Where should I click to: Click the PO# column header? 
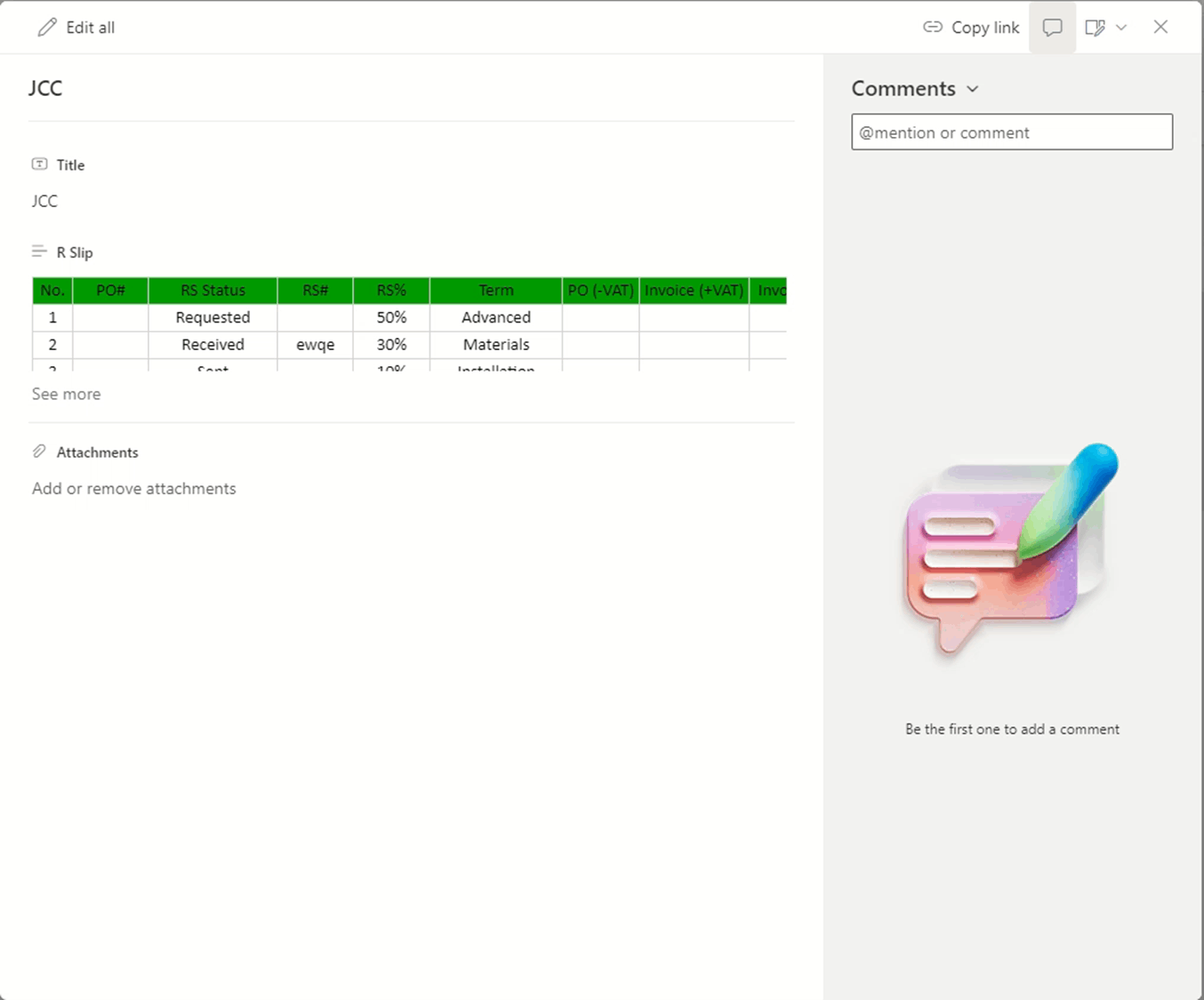pos(110,291)
